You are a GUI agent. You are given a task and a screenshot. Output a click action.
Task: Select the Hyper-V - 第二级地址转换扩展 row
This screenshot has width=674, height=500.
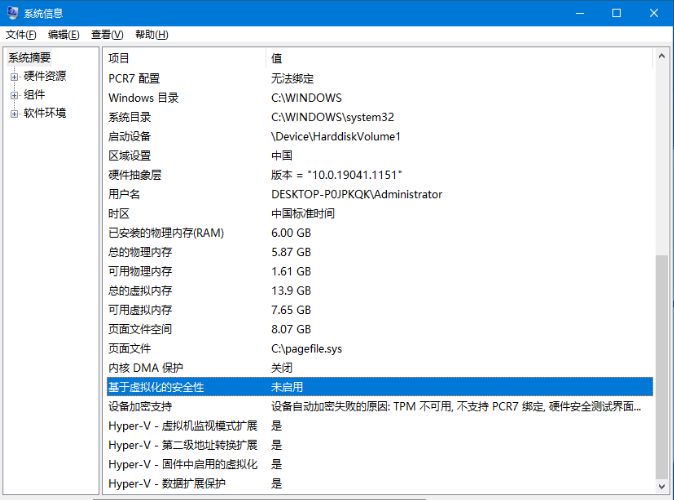(380, 445)
